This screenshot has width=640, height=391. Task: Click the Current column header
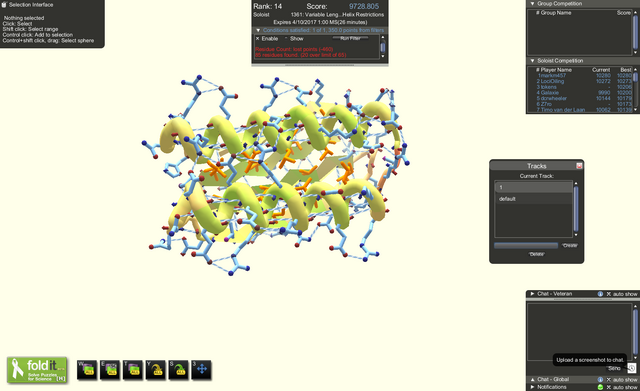click(x=601, y=70)
